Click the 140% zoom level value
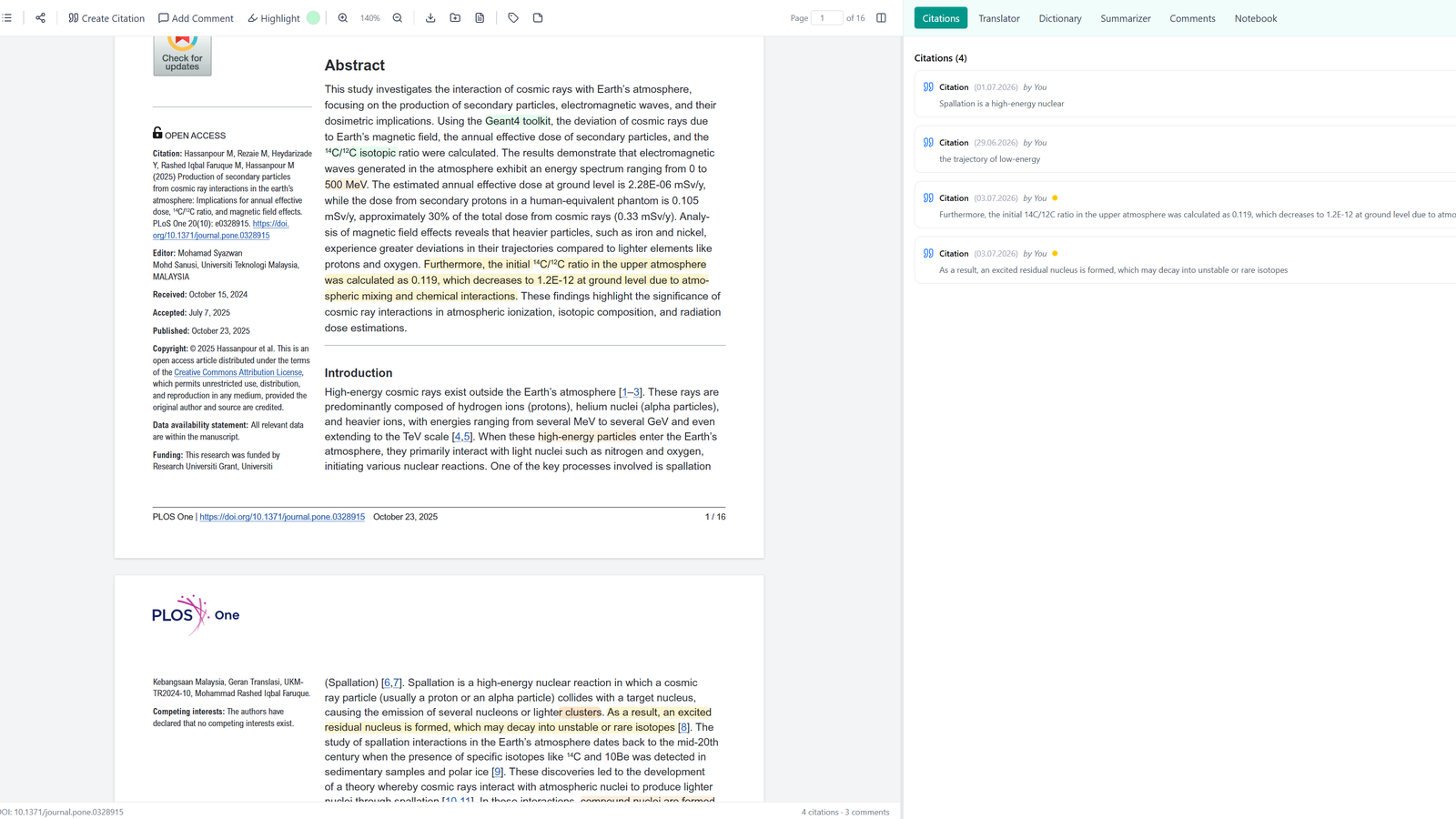This screenshot has width=1456, height=819. 370,18
